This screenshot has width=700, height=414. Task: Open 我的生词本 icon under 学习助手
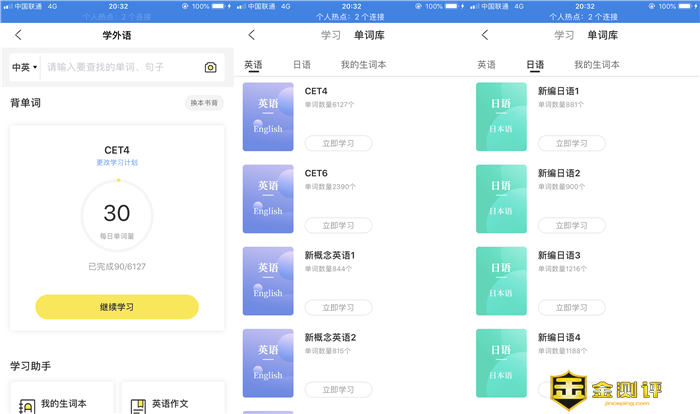[28, 404]
